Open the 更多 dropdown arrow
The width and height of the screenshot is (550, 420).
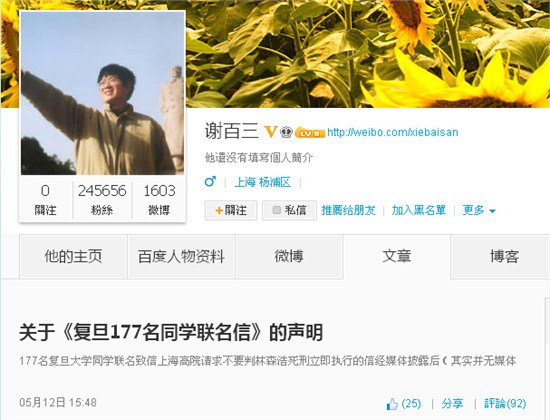(492, 211)
